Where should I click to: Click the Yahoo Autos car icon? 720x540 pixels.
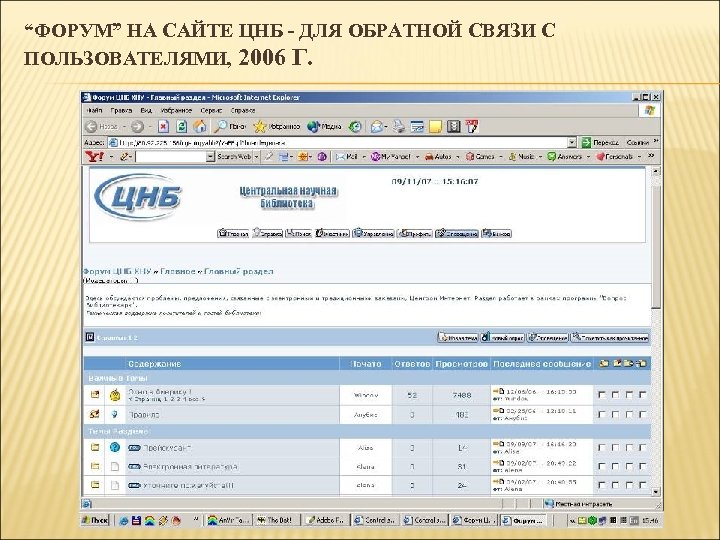click(x=429, y=157)
